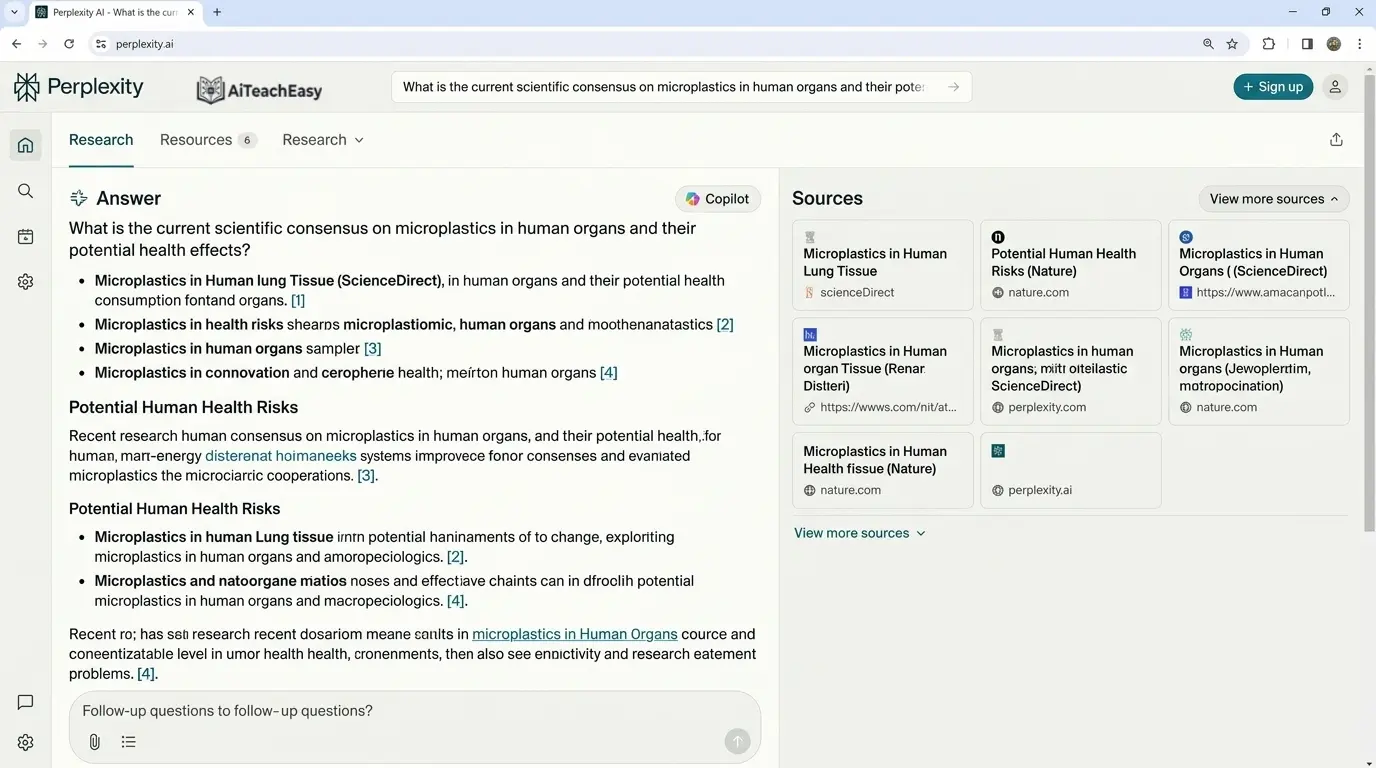
Task: Collapse sources with View more sources chevron
Action: pyautogui.click(x=1273, y=198)
